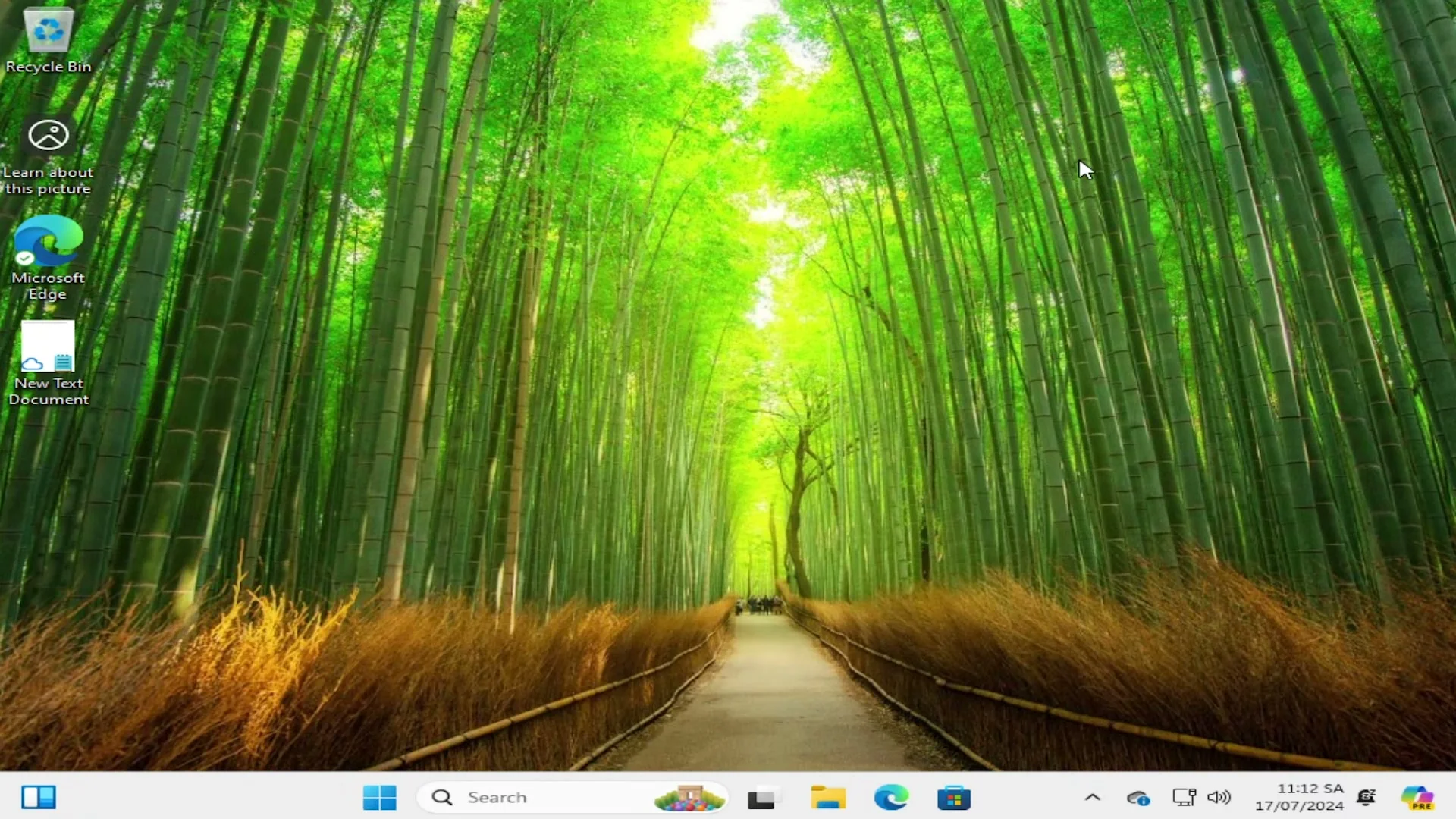The width and height of the screenshot is (1456, 819).
Task: Launch File Explorer from the taskbar
Action: tap(827, 798)
